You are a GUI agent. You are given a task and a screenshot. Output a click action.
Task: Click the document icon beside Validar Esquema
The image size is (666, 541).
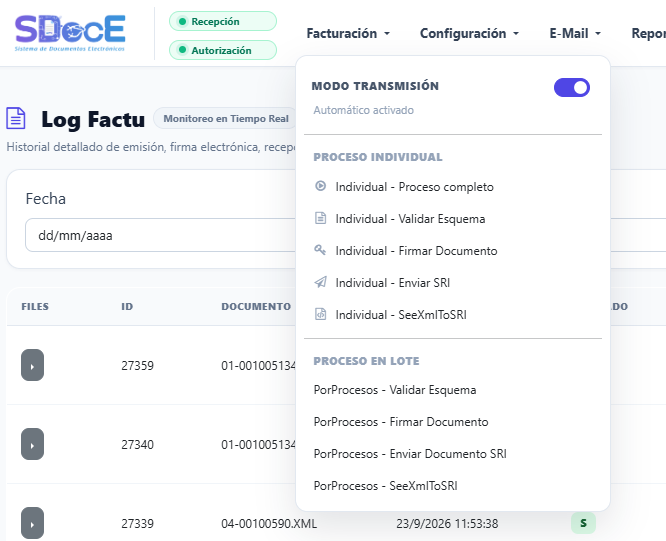[x=320, y=218]
